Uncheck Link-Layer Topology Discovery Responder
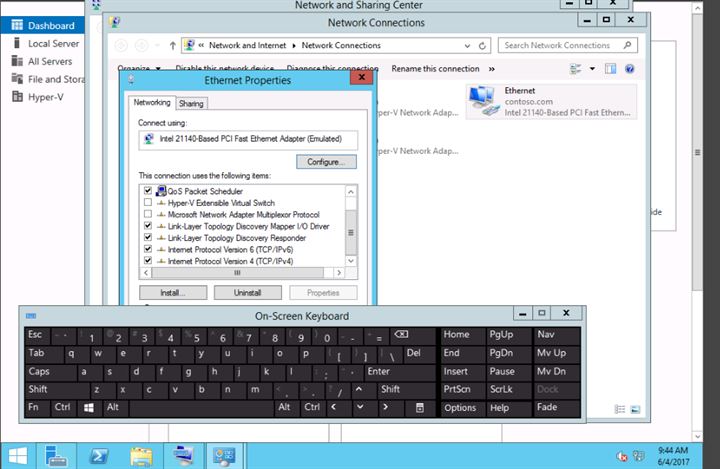Viewport: 720px width, 469px height. coord(148,237)
